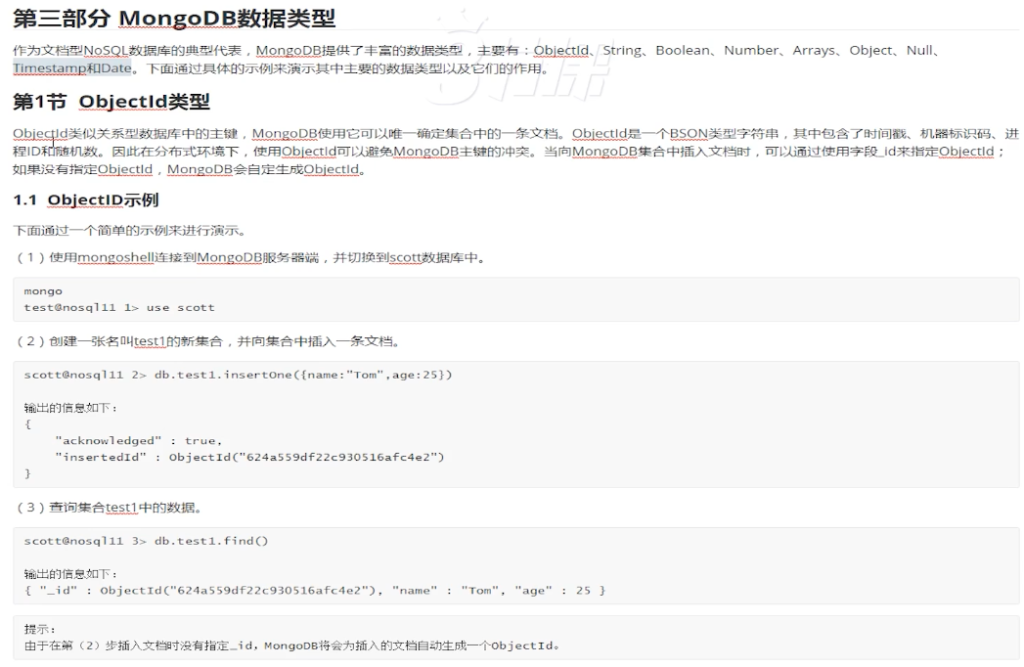Click the heading "第1节 ObjectId类型"
This screenshot has height=667, width=1024.
pyautogui.click(x=111, y=102)
